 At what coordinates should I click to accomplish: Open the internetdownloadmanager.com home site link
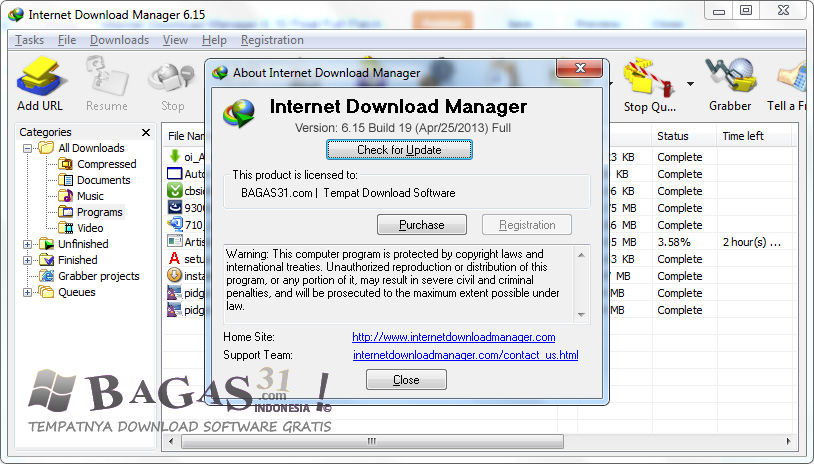[x=454, y=337]
